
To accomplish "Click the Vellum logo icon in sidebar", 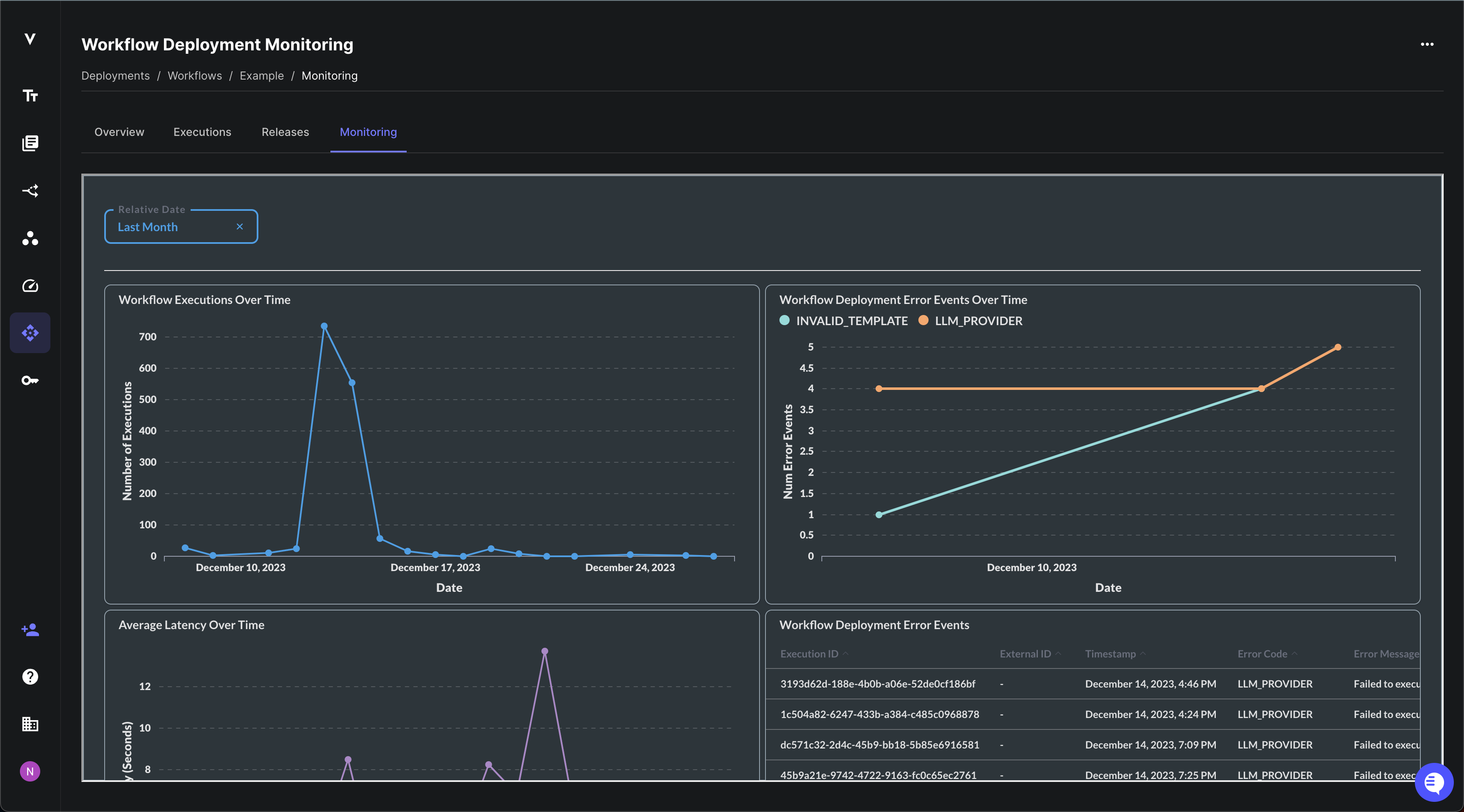I will click(30, 39).
